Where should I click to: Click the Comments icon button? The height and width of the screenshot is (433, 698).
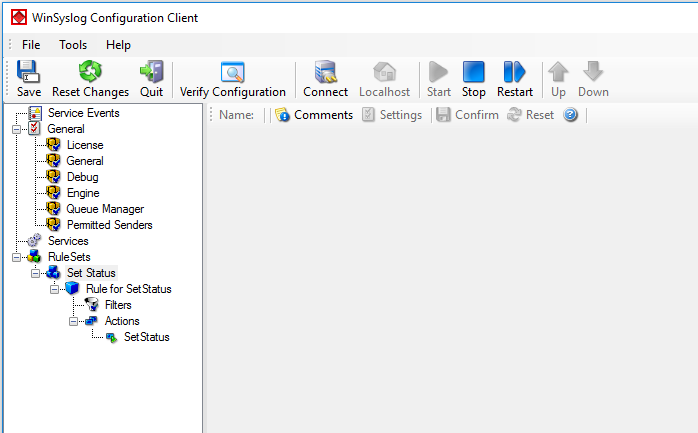pyautogui.click(x=314, y=115)
